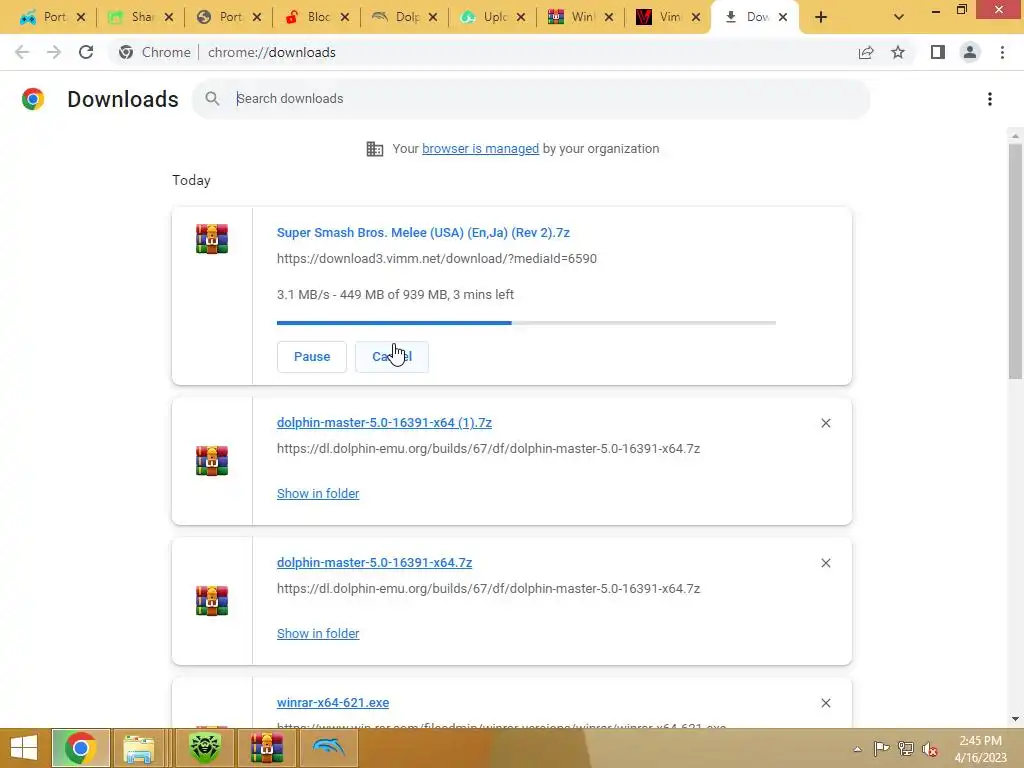Open Chrome's three-dot menu in toolbar
The height and width of the screenshot is (768, 1024).
point(1002,52)
